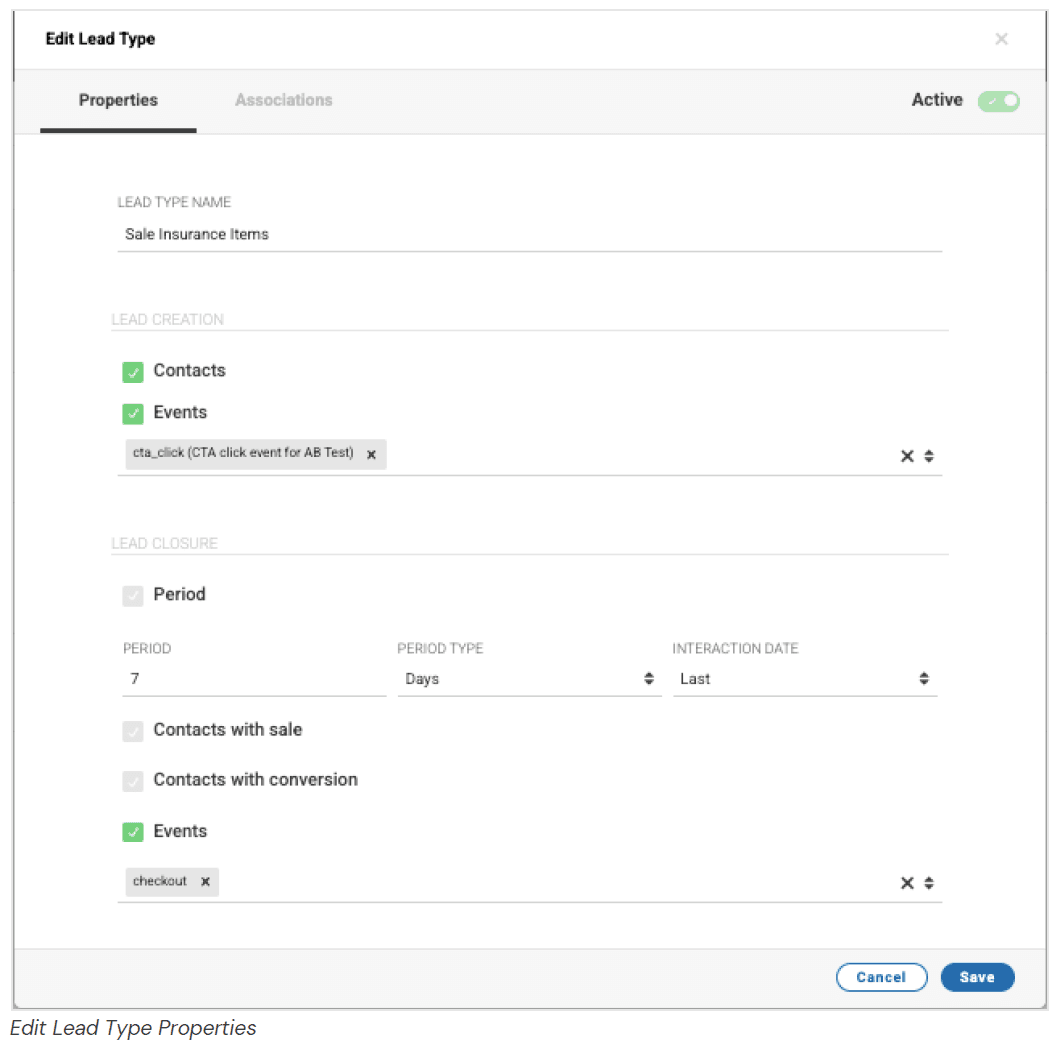Clear all lead closure events

[x=907, y=883]
